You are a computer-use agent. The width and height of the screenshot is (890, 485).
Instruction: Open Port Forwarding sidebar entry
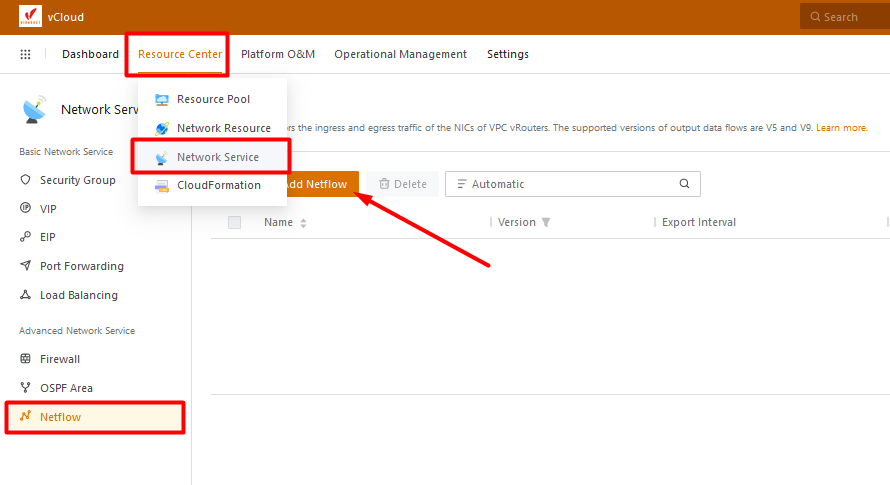tap(81, 266)
